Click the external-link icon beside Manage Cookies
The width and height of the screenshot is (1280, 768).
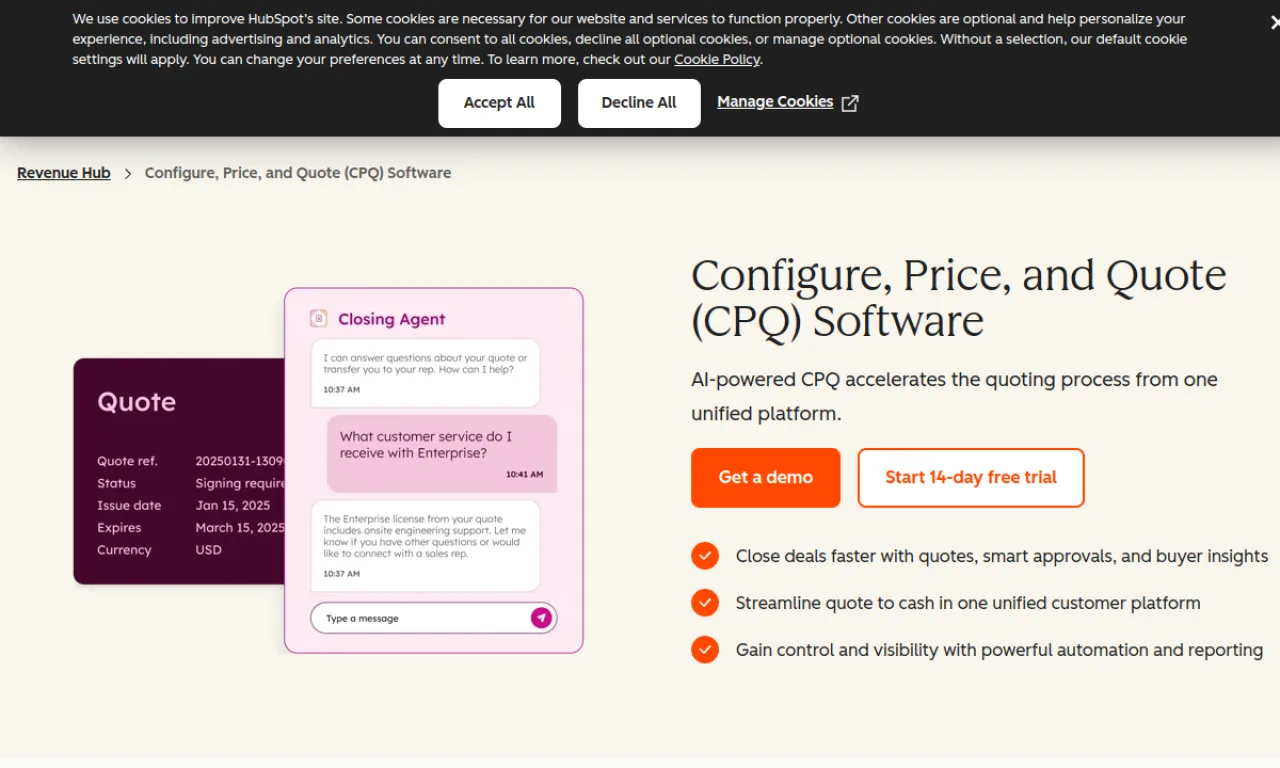tap(850, 103)
